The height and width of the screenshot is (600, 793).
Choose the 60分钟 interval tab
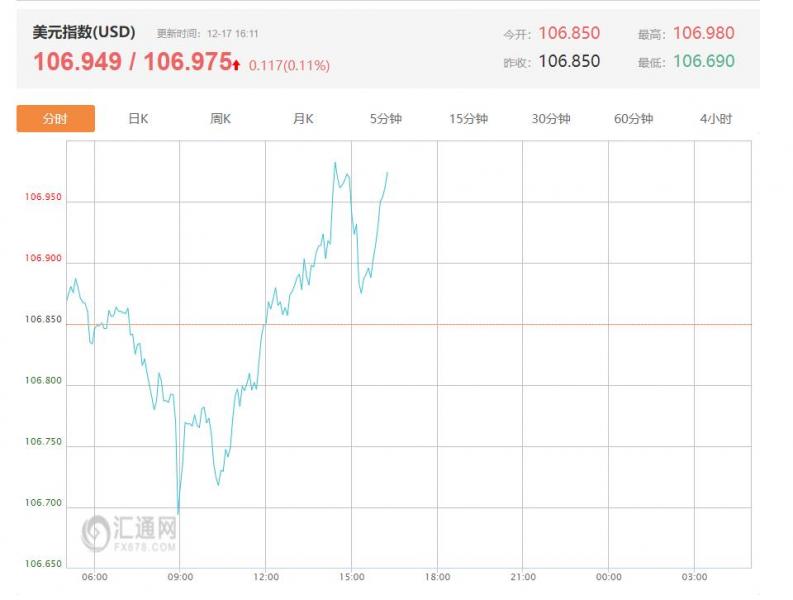tap(633, 119)
